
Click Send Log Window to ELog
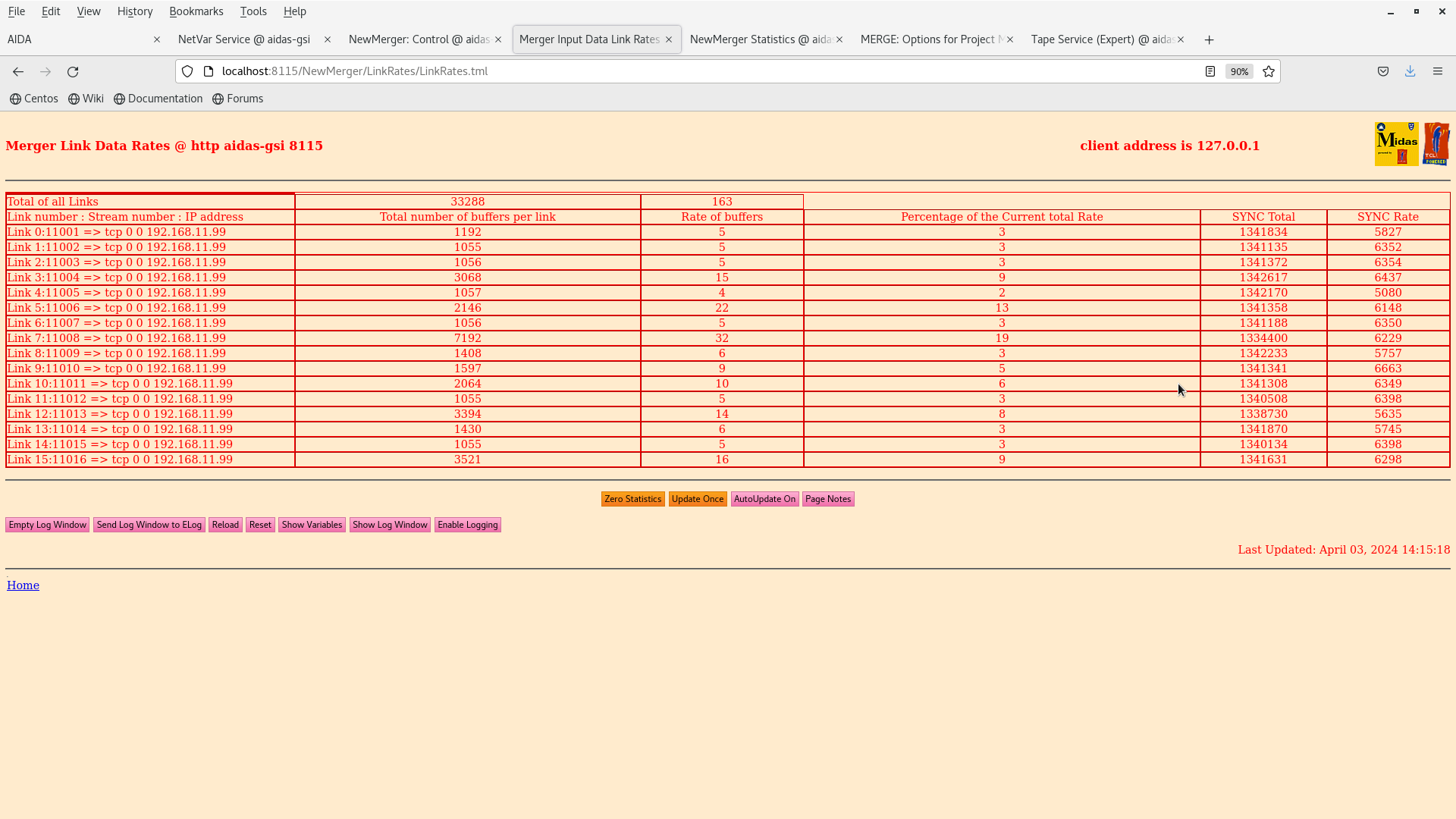click(x=149, y=525)
